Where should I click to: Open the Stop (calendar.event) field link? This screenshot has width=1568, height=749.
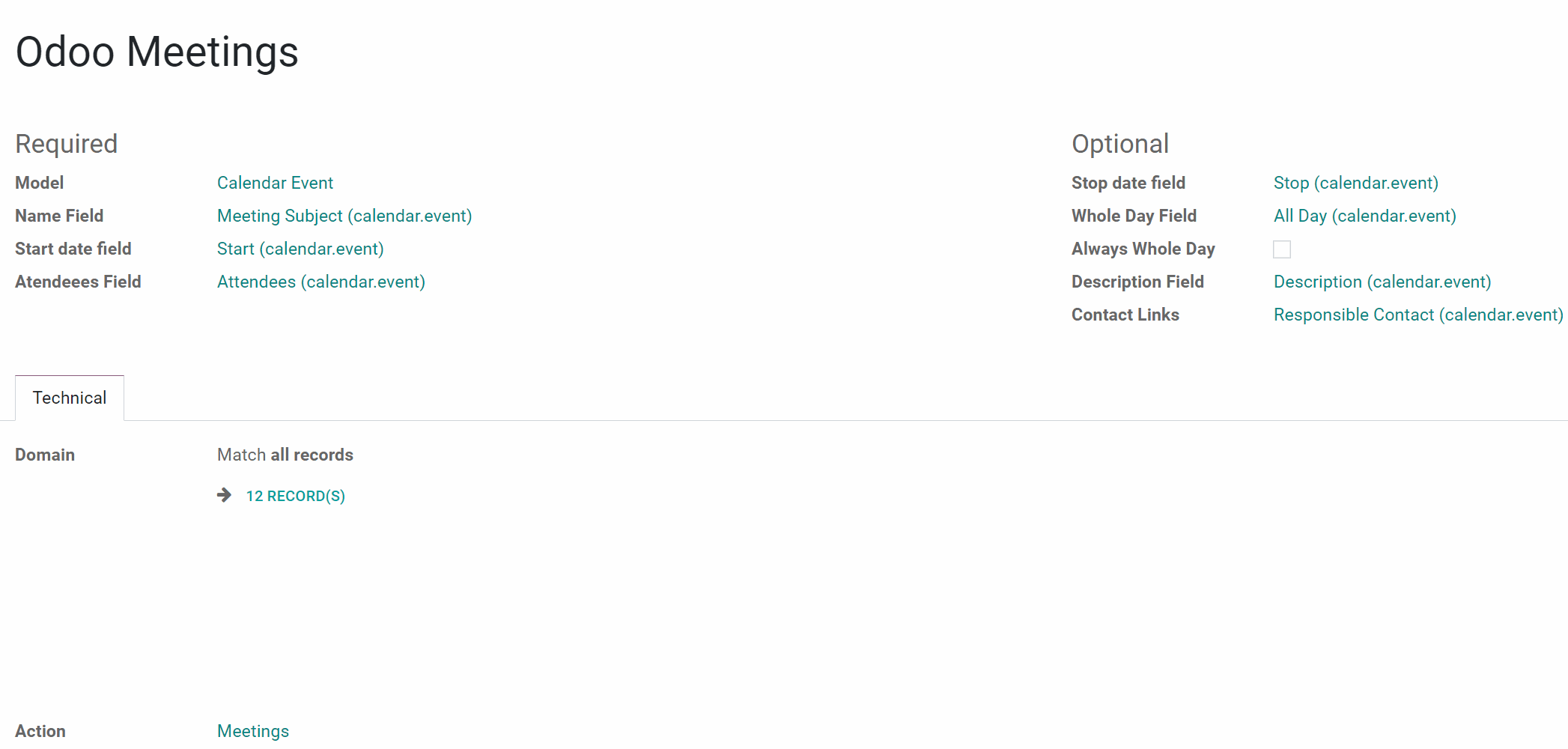[x=1356, y=183]
